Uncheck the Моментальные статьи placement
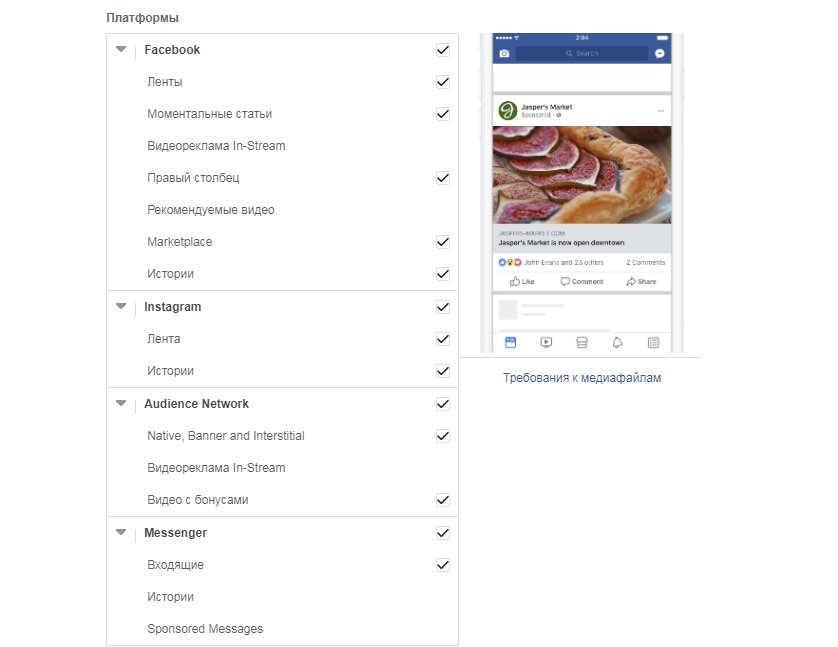838x647 pixels. 443,114
